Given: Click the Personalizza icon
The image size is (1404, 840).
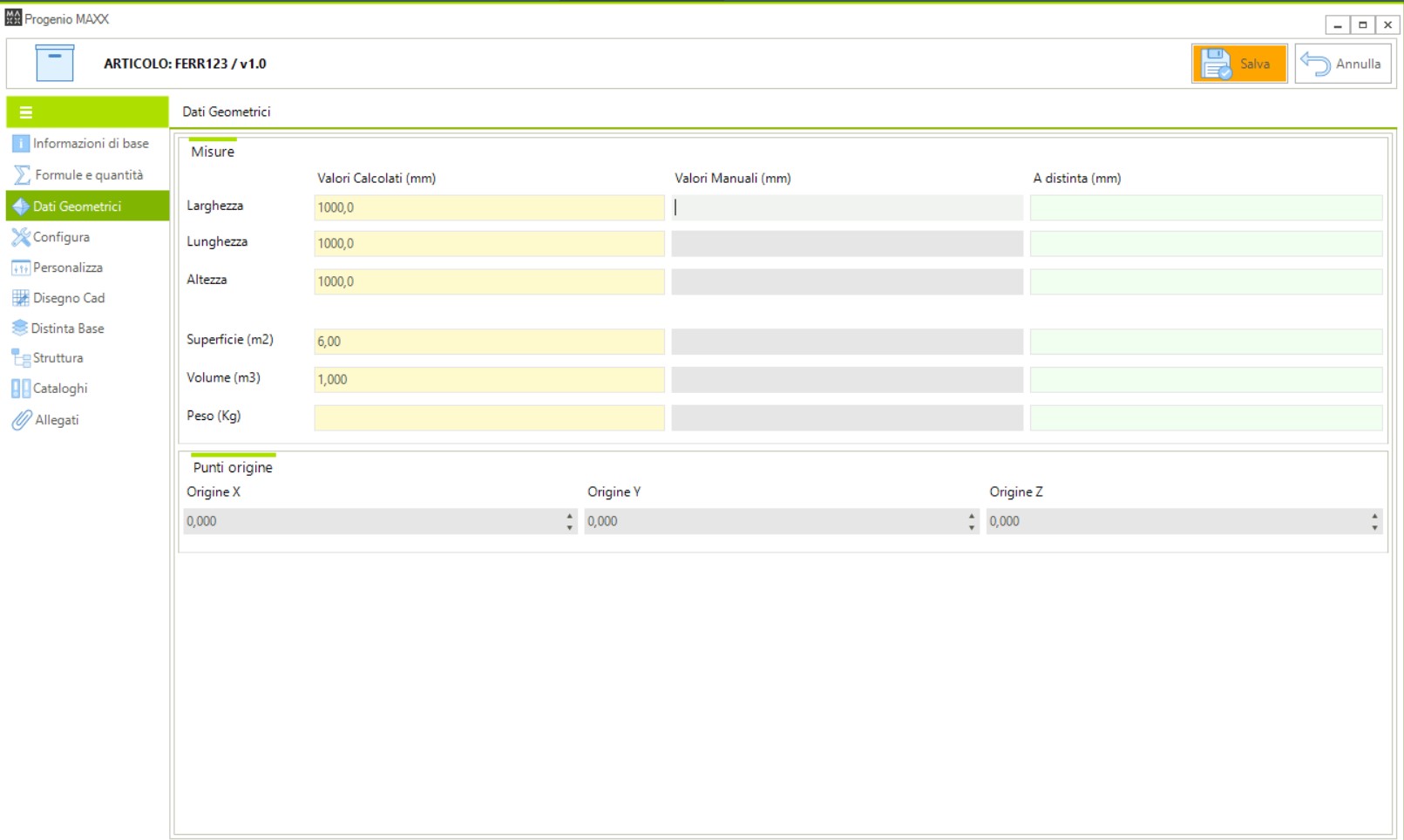Looking at the screenshot, I should (21, 268).
